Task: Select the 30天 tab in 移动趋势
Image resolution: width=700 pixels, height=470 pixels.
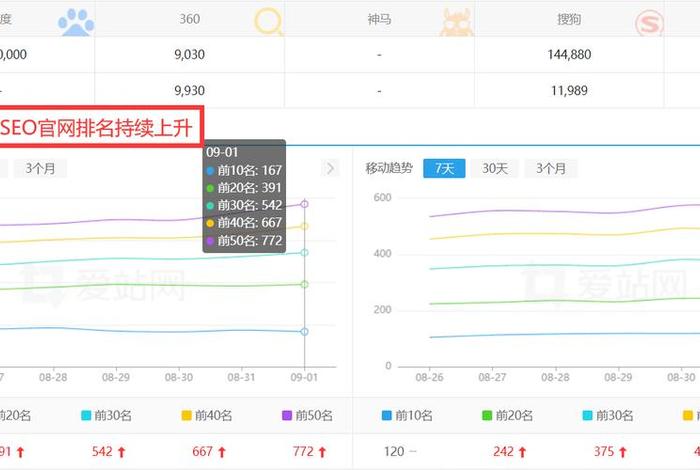Action: click(495, 168)
